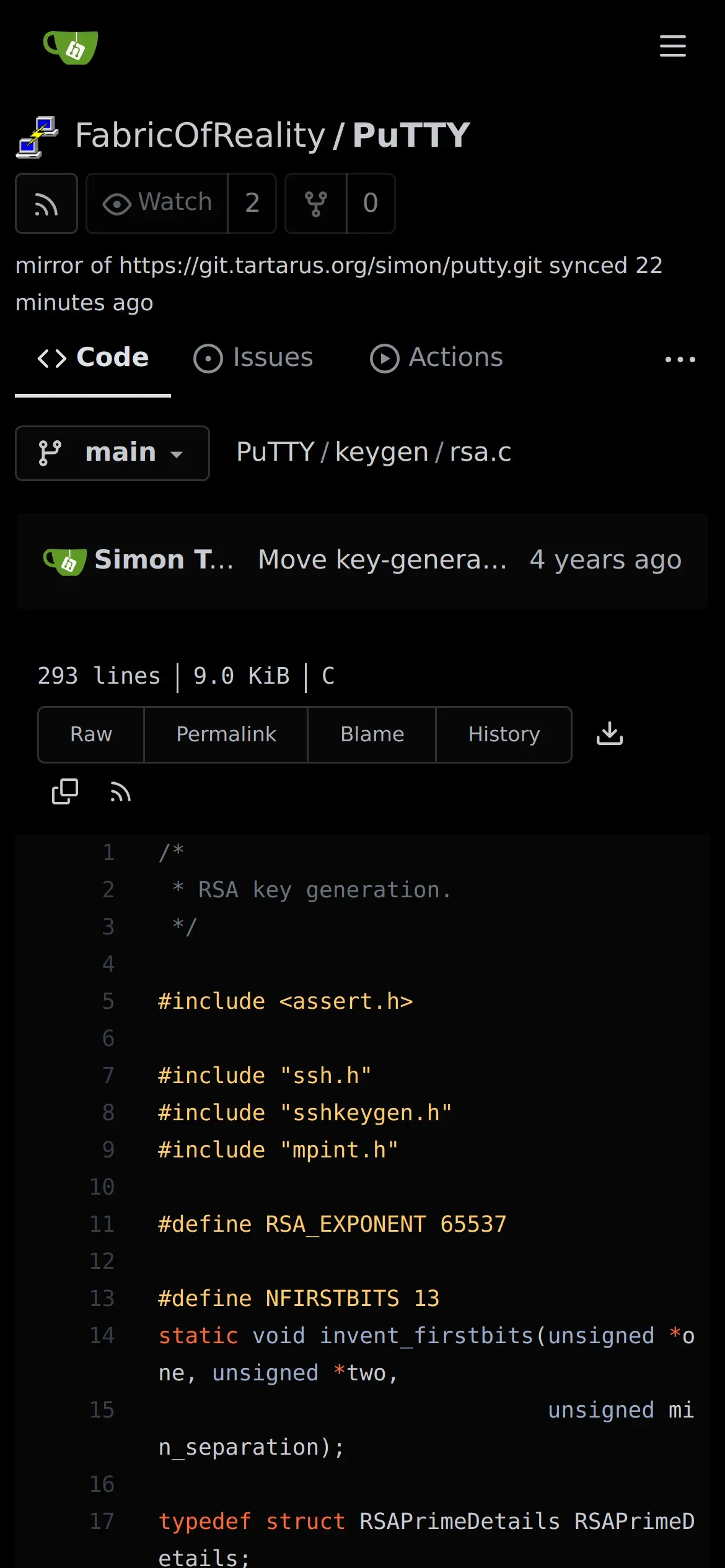The width and height of the screenshot is (725, 1568).
Task: Download the rsa.c file
Action: 609,734
